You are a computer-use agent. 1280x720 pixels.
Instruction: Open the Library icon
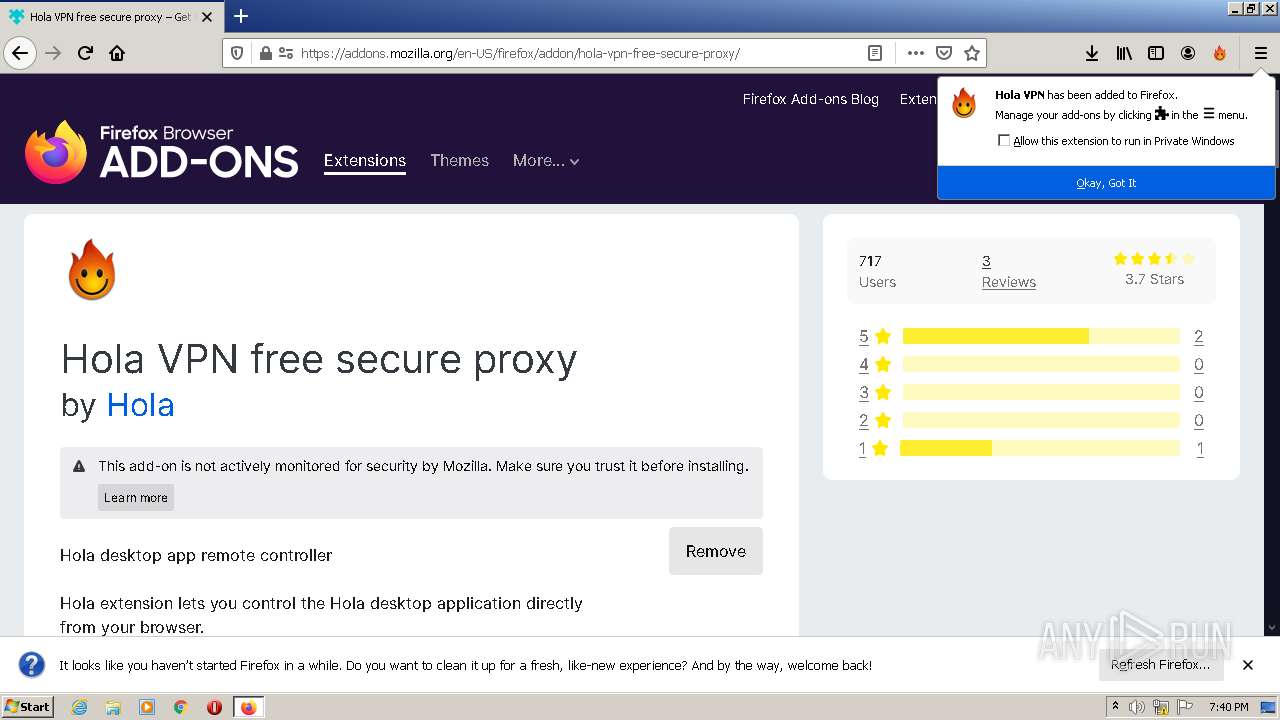click(x=1124, y=53)
